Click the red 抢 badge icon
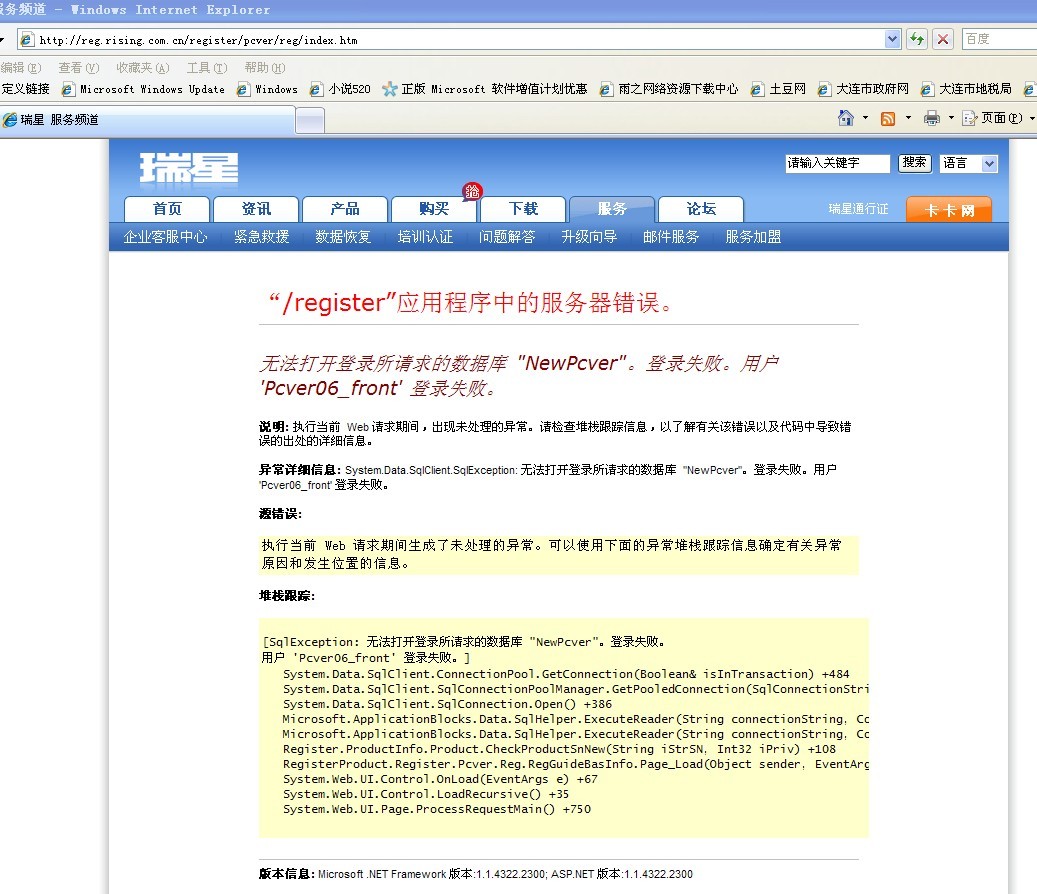This screenshot has width=1037, height=894. click(x=472, y=192)
